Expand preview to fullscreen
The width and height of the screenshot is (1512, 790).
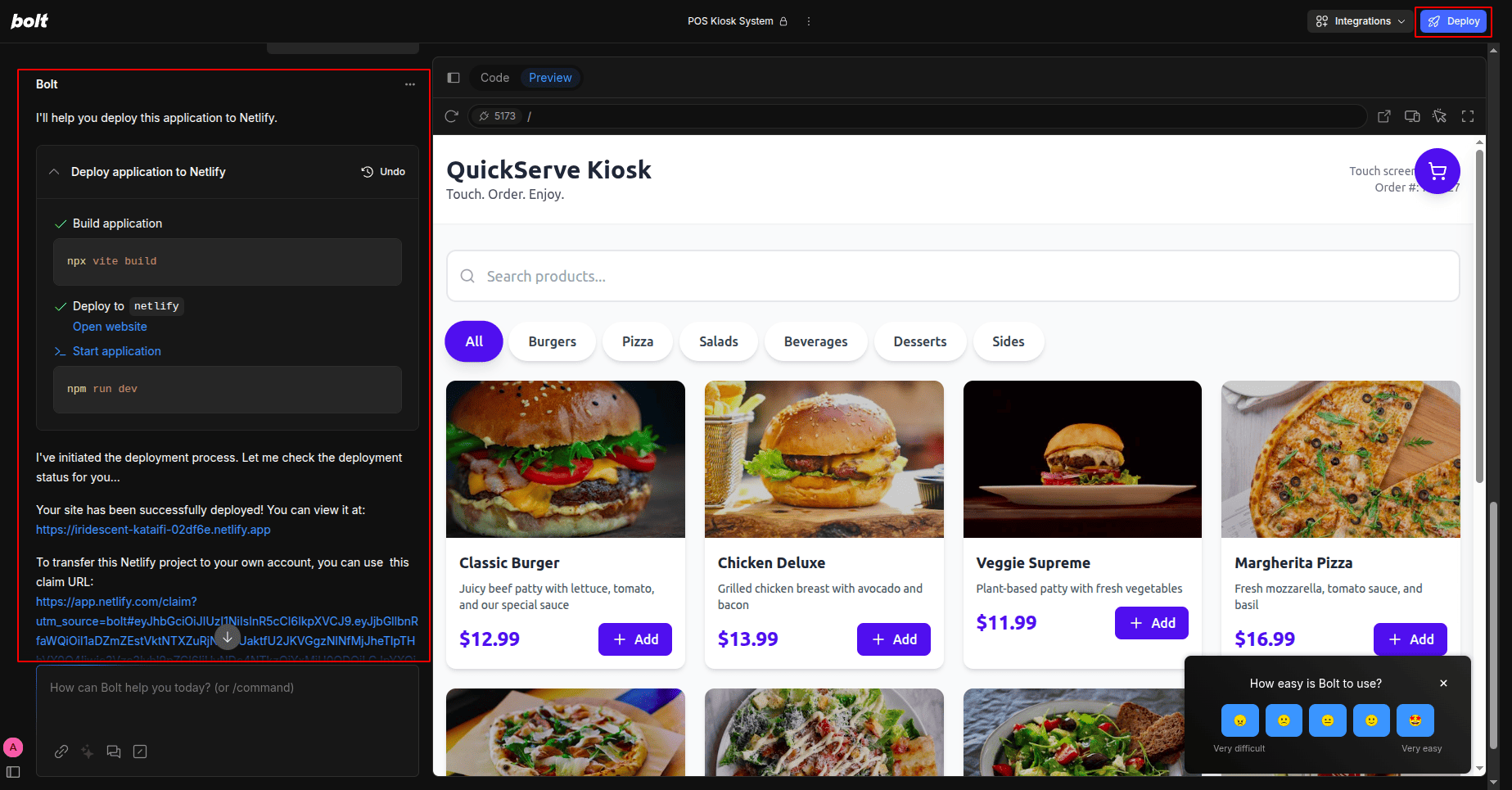click(1468, 116)
